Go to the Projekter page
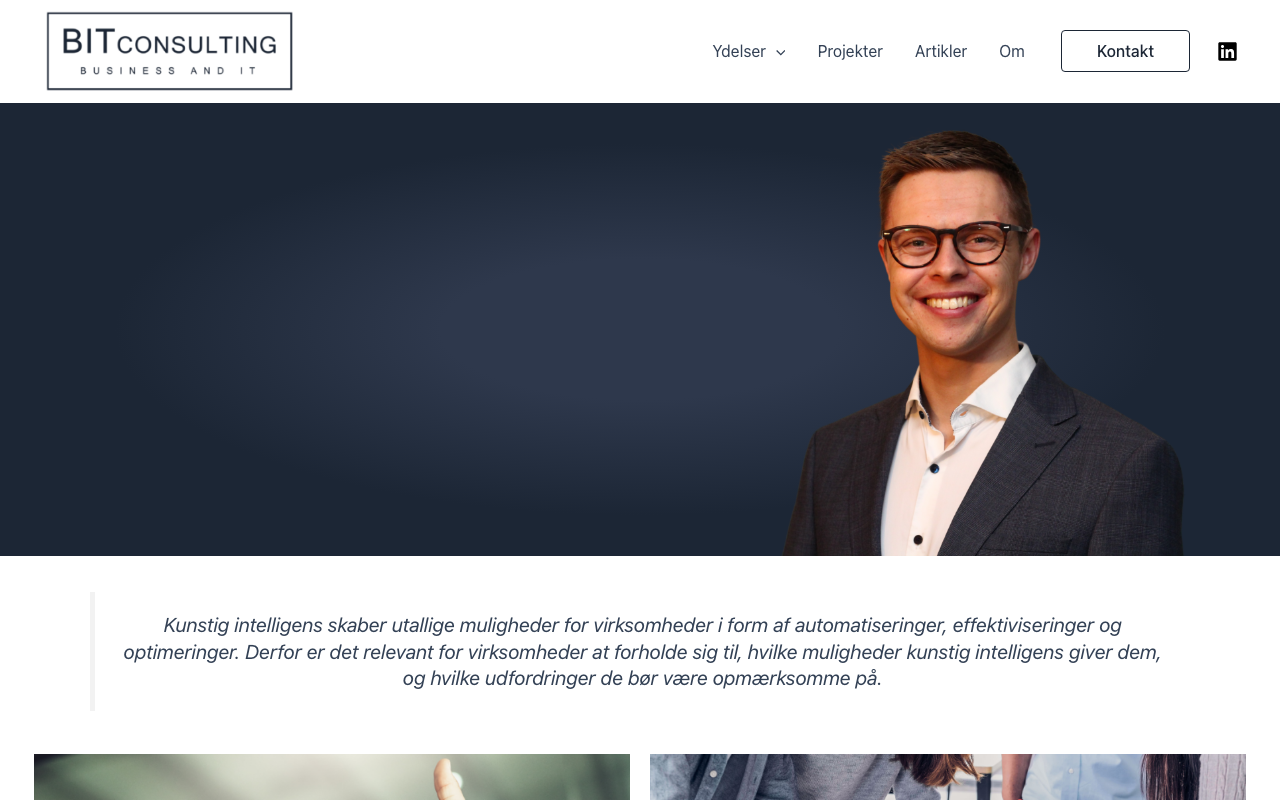Screen dimensions: 1280x800 (850, 51)
